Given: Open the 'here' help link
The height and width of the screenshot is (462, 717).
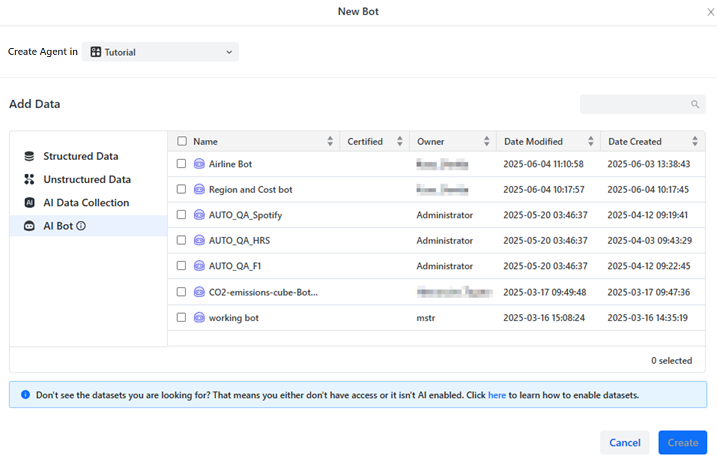Looking at the screenshot, I should (x=496, y=395).
